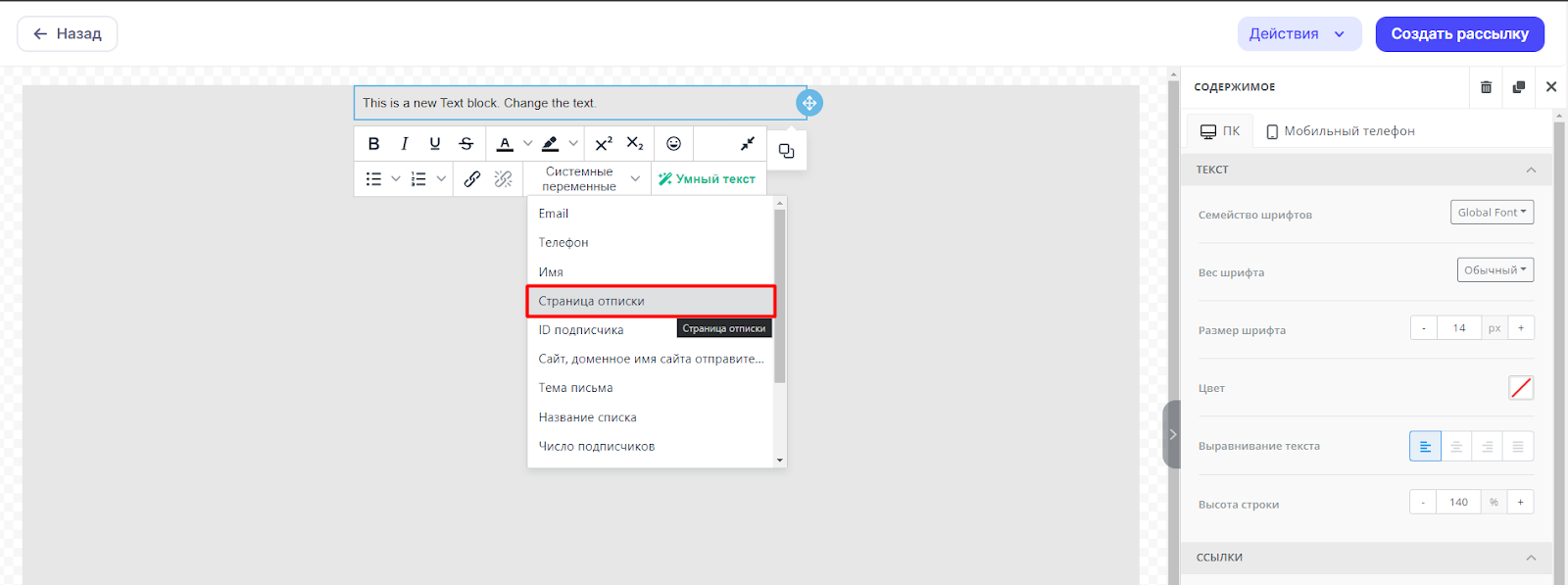Switch to the ПК tab
The width and height of the screenshot is (1568, 585).
click(x=1220, y=131)
